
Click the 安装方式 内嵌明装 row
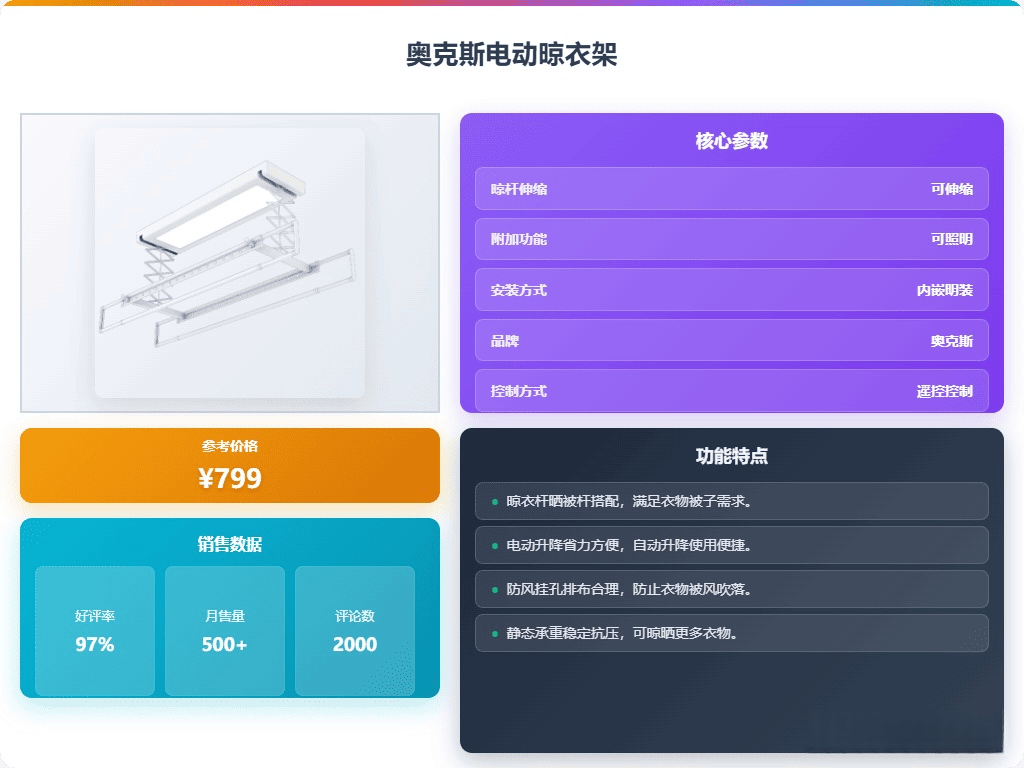coord(731,289)
